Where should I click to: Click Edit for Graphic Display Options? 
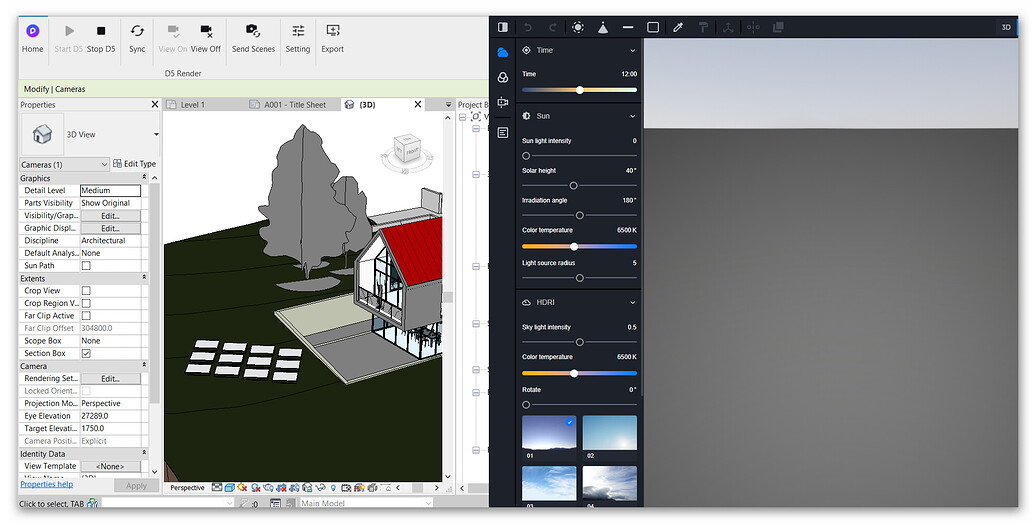pyautogui.click(x=110, y=228)
